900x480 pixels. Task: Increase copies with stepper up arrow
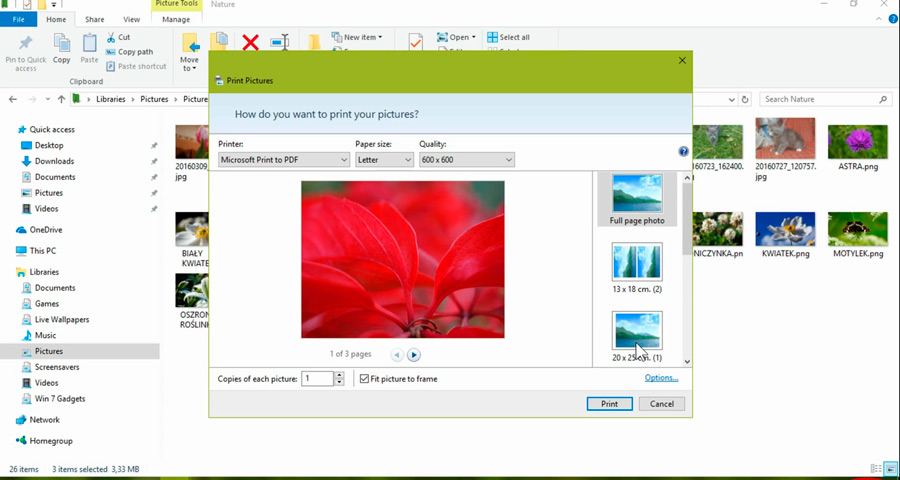click(339, 375)
